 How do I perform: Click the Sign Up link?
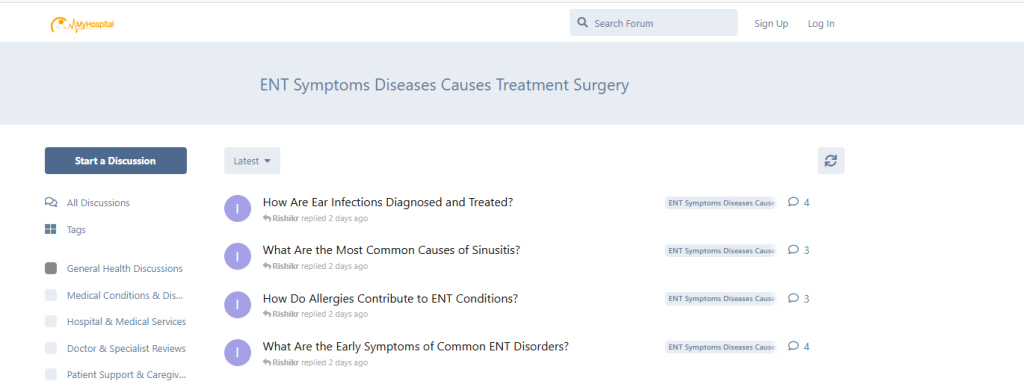tap(771, 24)
